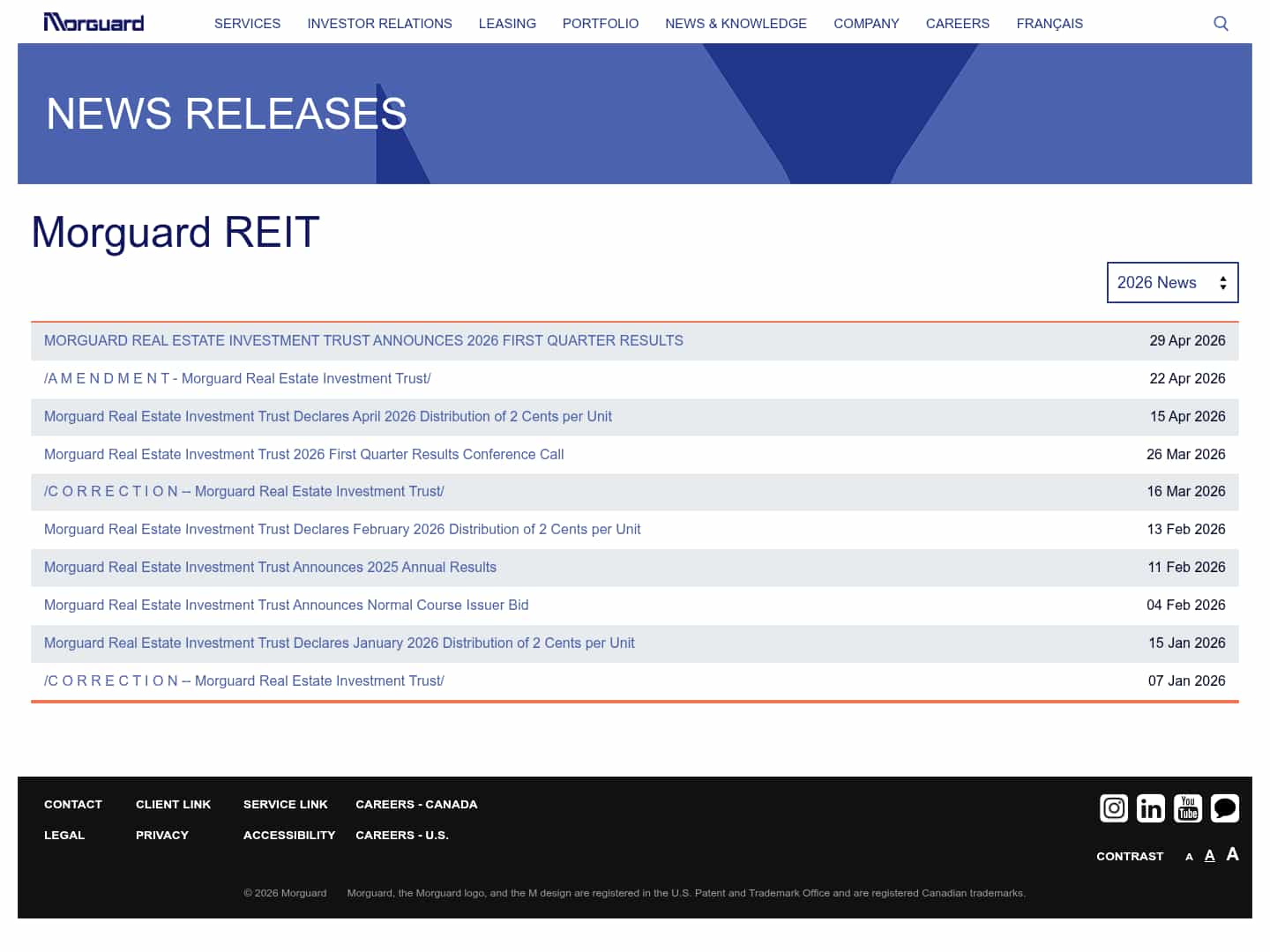Open the YouTube icon in footer
The image size is (1270, 952).
pos(1188,808)
